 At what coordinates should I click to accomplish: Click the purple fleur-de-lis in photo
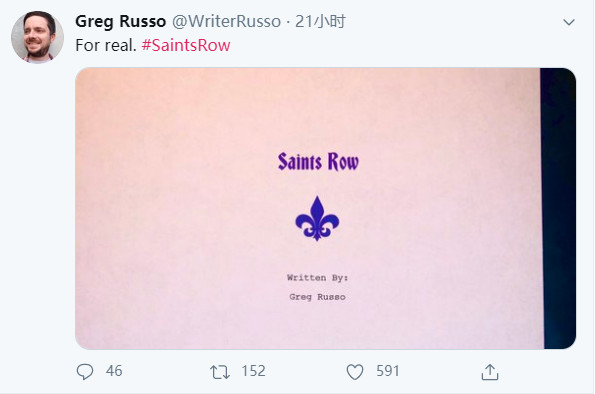point(317,219)
